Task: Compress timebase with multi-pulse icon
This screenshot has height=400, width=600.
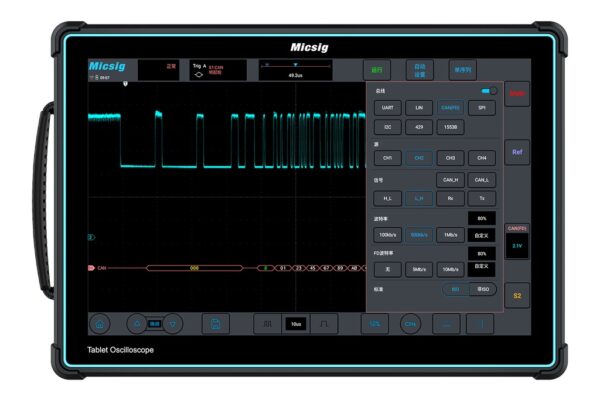Action: click(x=267, y=324)
